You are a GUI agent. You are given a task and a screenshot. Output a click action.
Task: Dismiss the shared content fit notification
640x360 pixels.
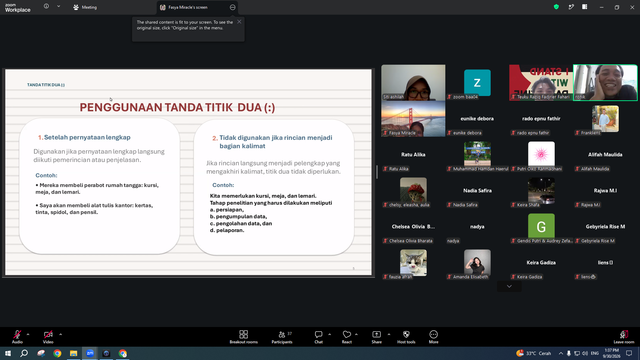[x=239, y=22]
